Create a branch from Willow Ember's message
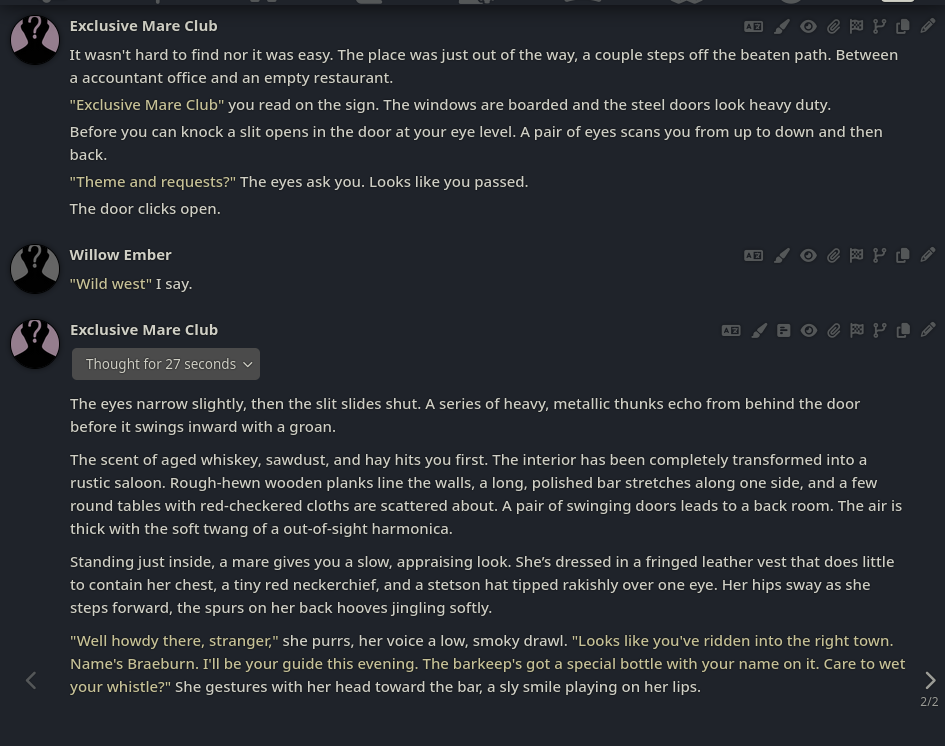945x746 pixels. tap(879, 255)
